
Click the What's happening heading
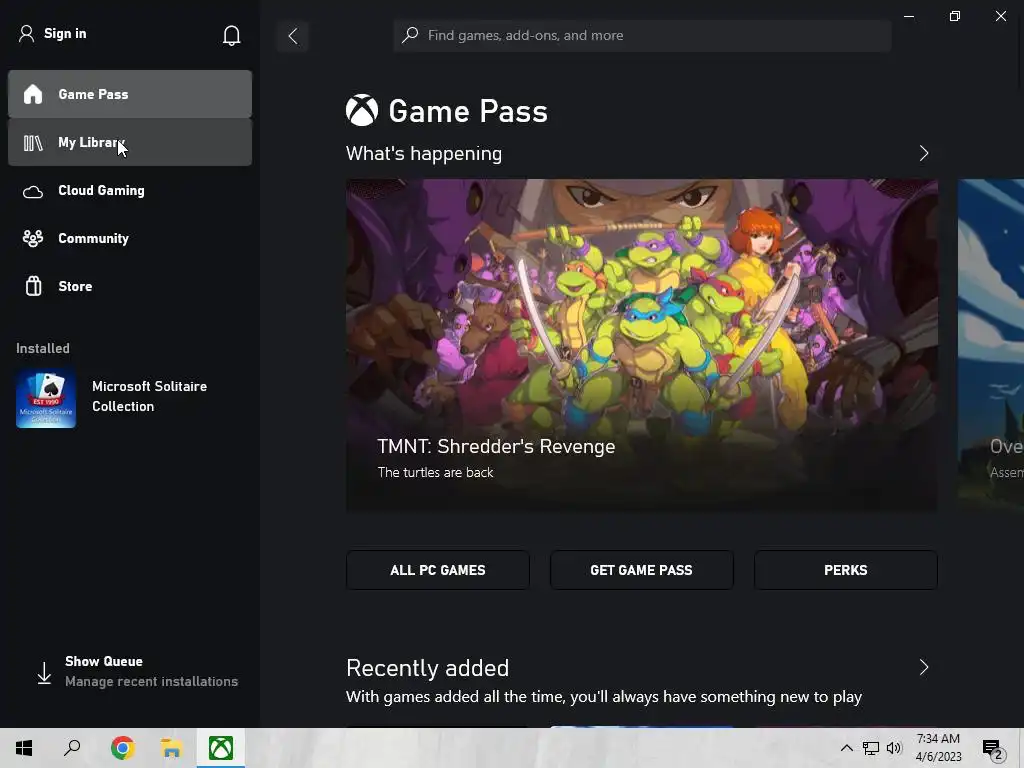424,153
